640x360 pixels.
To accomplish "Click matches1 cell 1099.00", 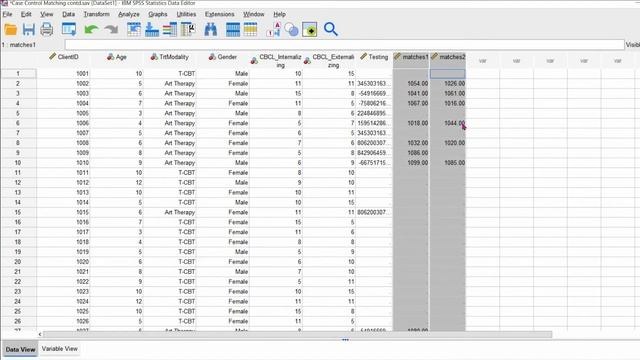I will [411, 162].
